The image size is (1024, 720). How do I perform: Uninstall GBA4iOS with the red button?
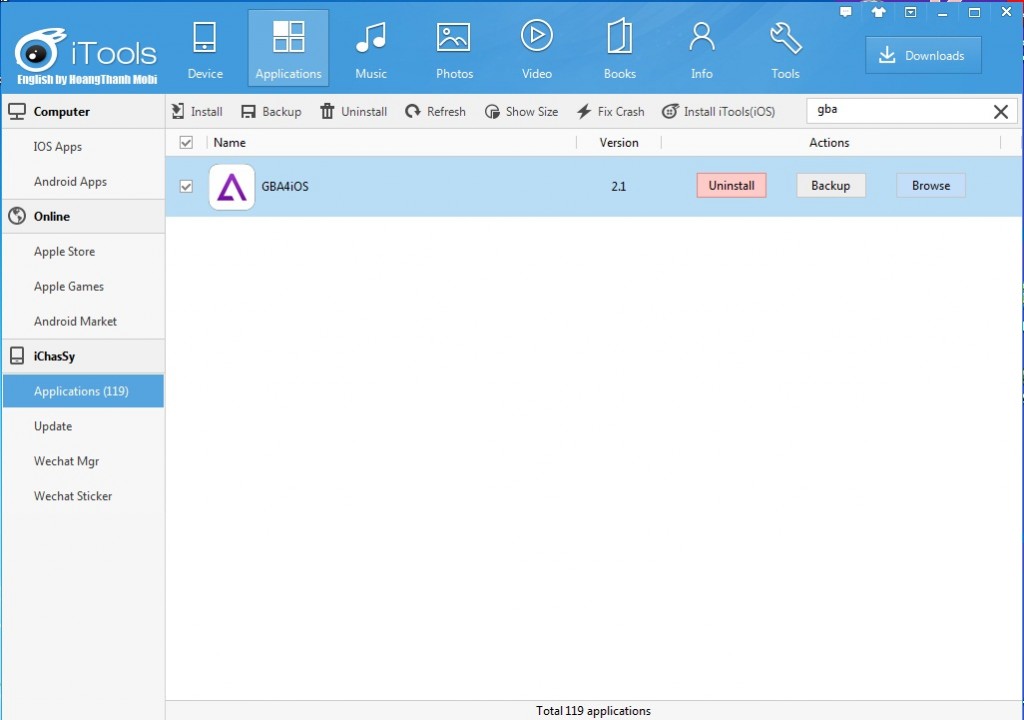coord(731,186)
